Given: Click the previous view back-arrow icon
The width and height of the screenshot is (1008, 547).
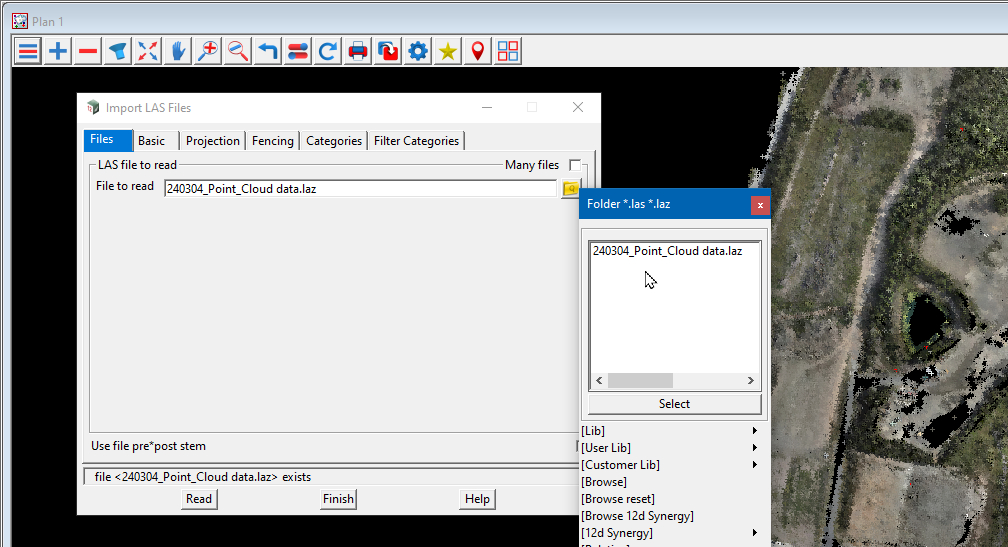Looking at the screenshot, I should [267, 51].
